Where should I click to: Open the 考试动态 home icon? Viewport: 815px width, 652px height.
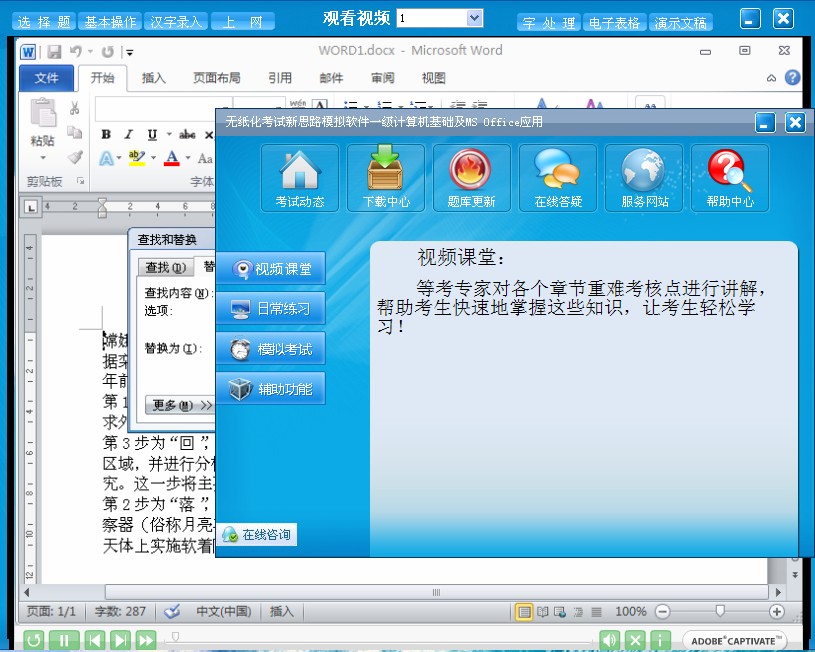pyautogui.click(x=300, y=178)
